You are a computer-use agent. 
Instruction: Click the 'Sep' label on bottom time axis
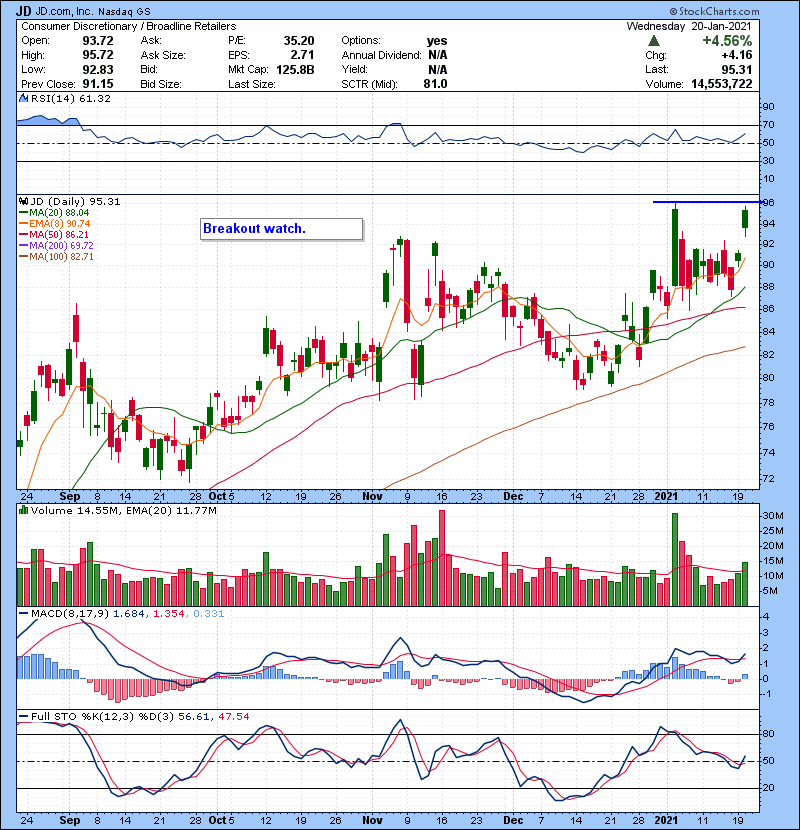69,820
